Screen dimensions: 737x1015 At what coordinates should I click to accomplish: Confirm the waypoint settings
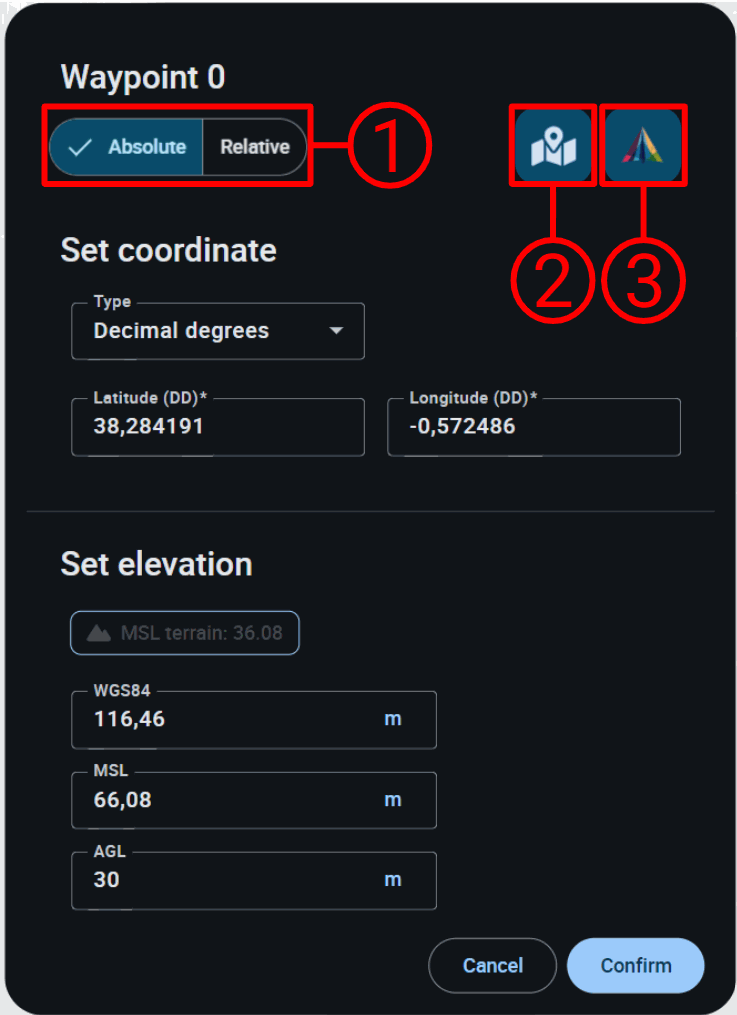coord(635,965)
